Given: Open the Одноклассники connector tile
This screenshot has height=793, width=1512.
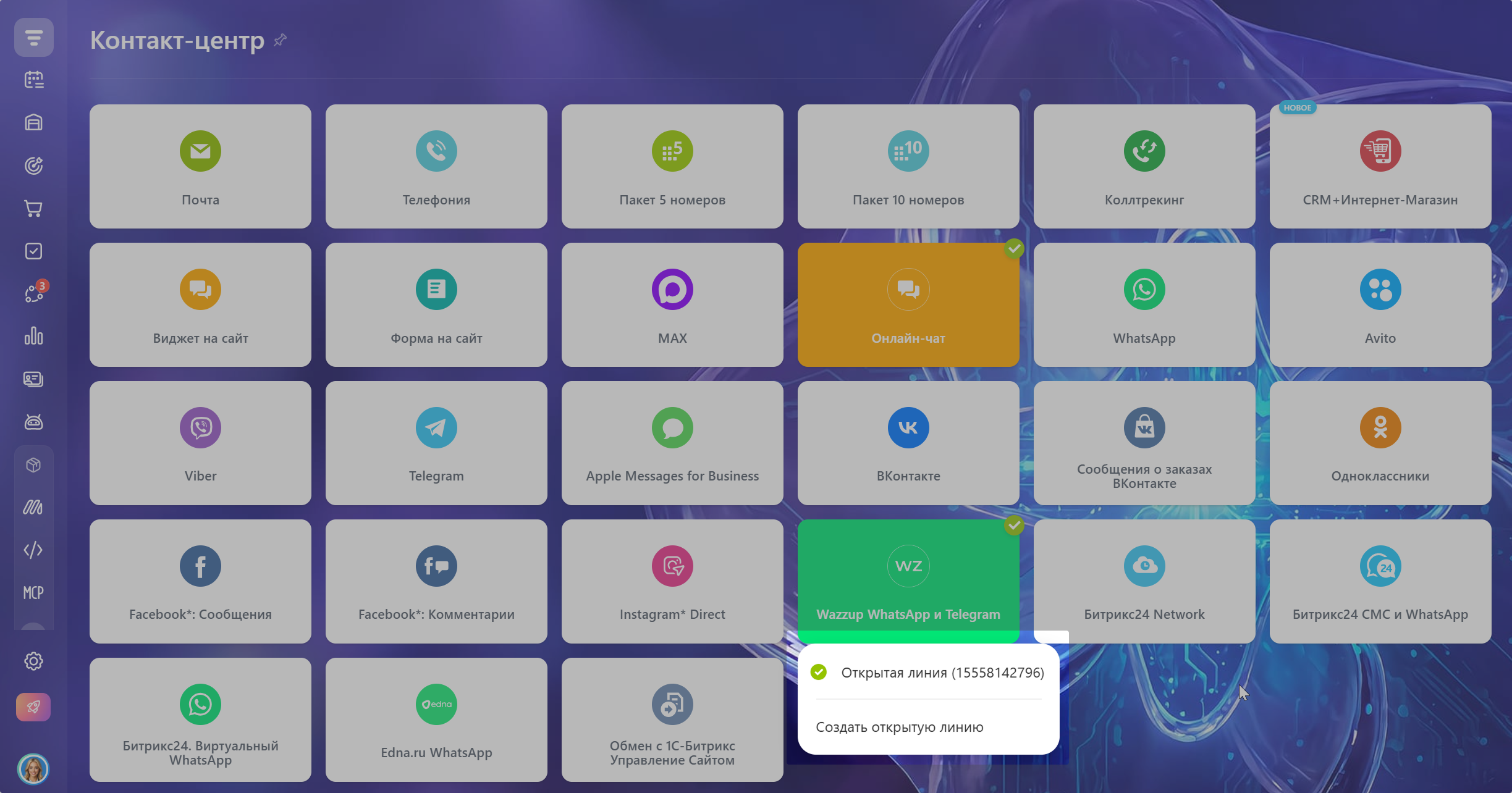Looking at the screenshot, I should (x=1380, y=443).
